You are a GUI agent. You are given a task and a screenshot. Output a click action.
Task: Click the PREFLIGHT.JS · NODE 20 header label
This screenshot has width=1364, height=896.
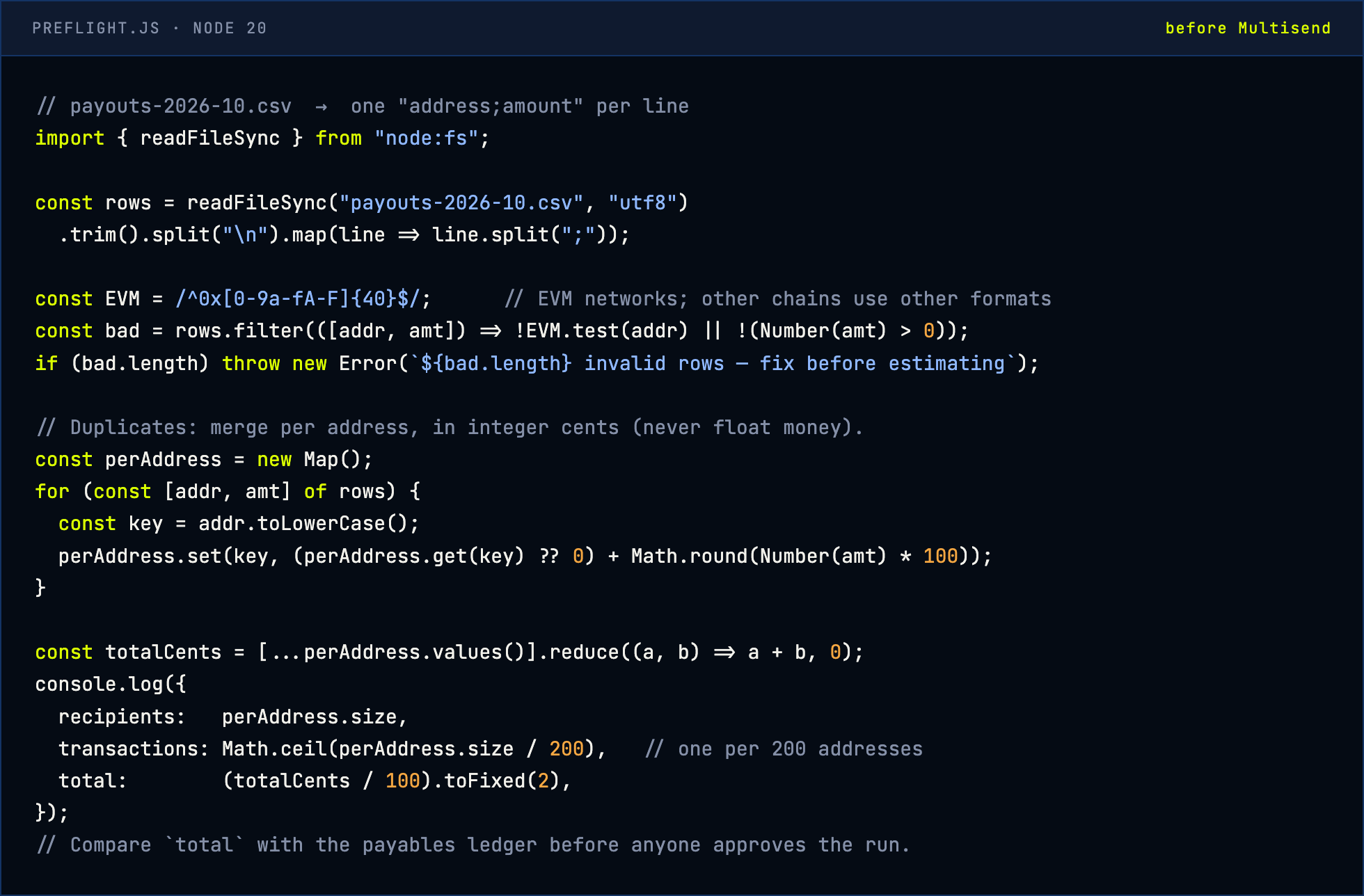[x=150, y=29]
